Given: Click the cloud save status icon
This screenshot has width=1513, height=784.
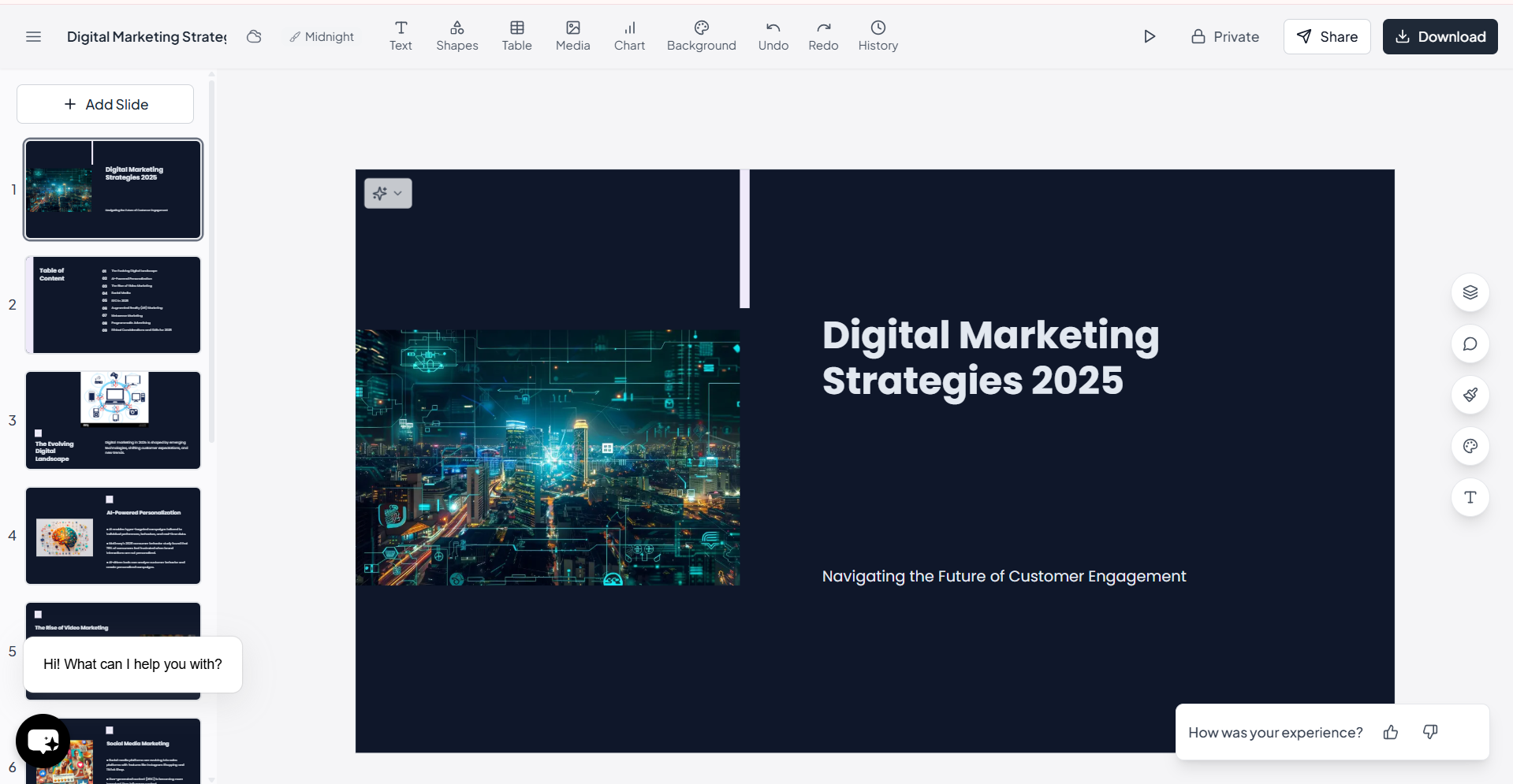Looking at the screenshot, I should pos(254,37).
